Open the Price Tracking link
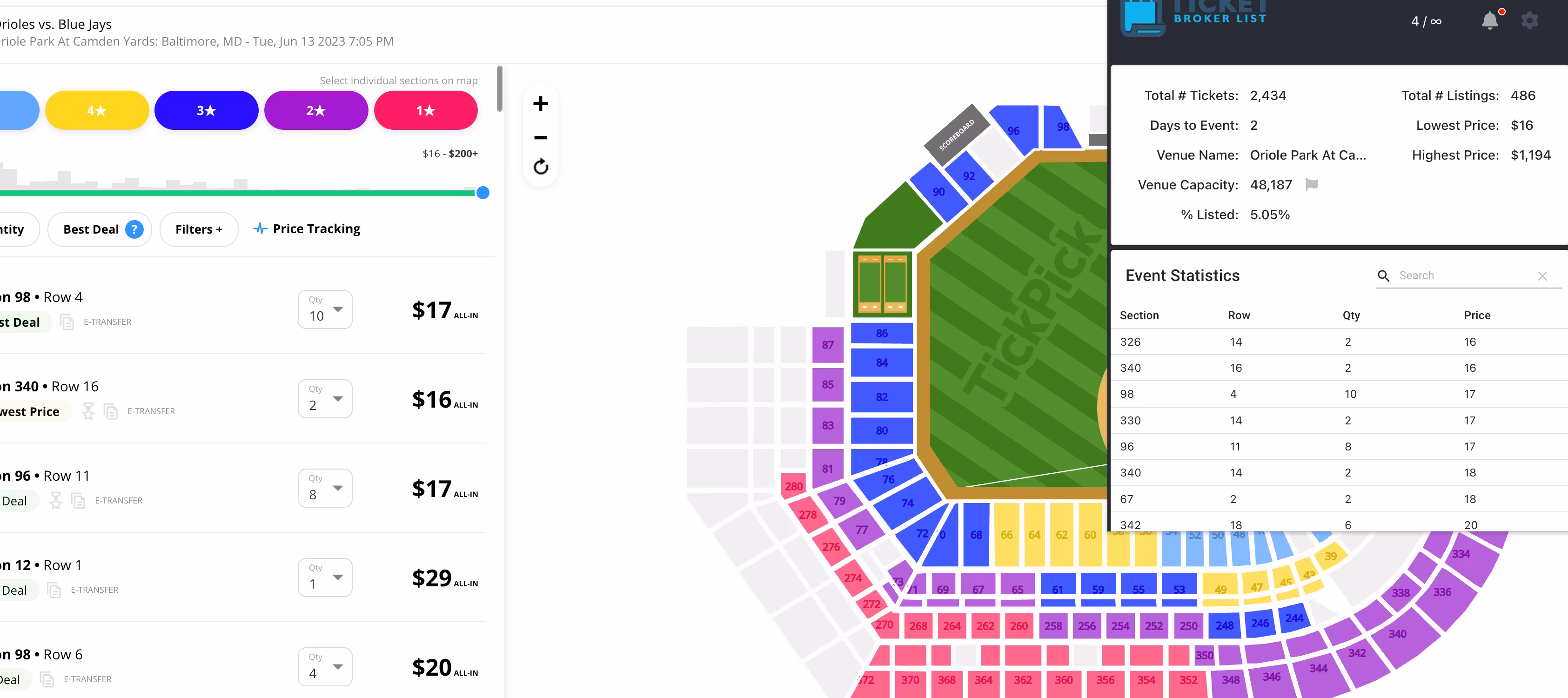The image size is (1568, 698). pos(307,229)
